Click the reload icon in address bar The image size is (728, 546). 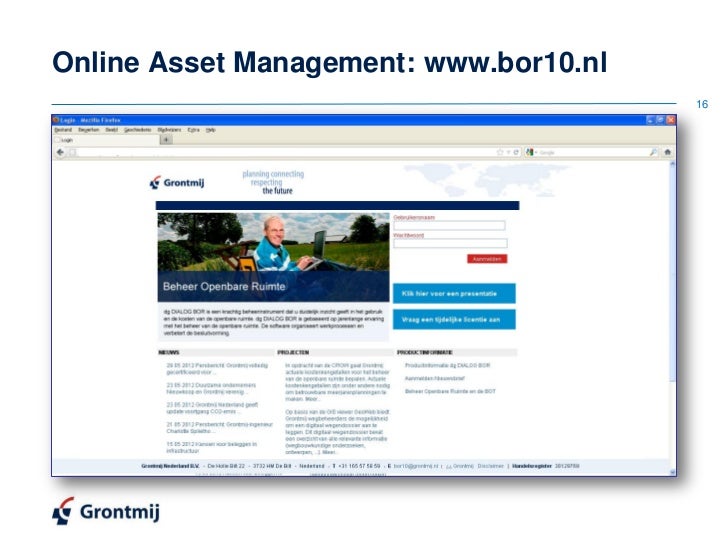click(516, 152)
